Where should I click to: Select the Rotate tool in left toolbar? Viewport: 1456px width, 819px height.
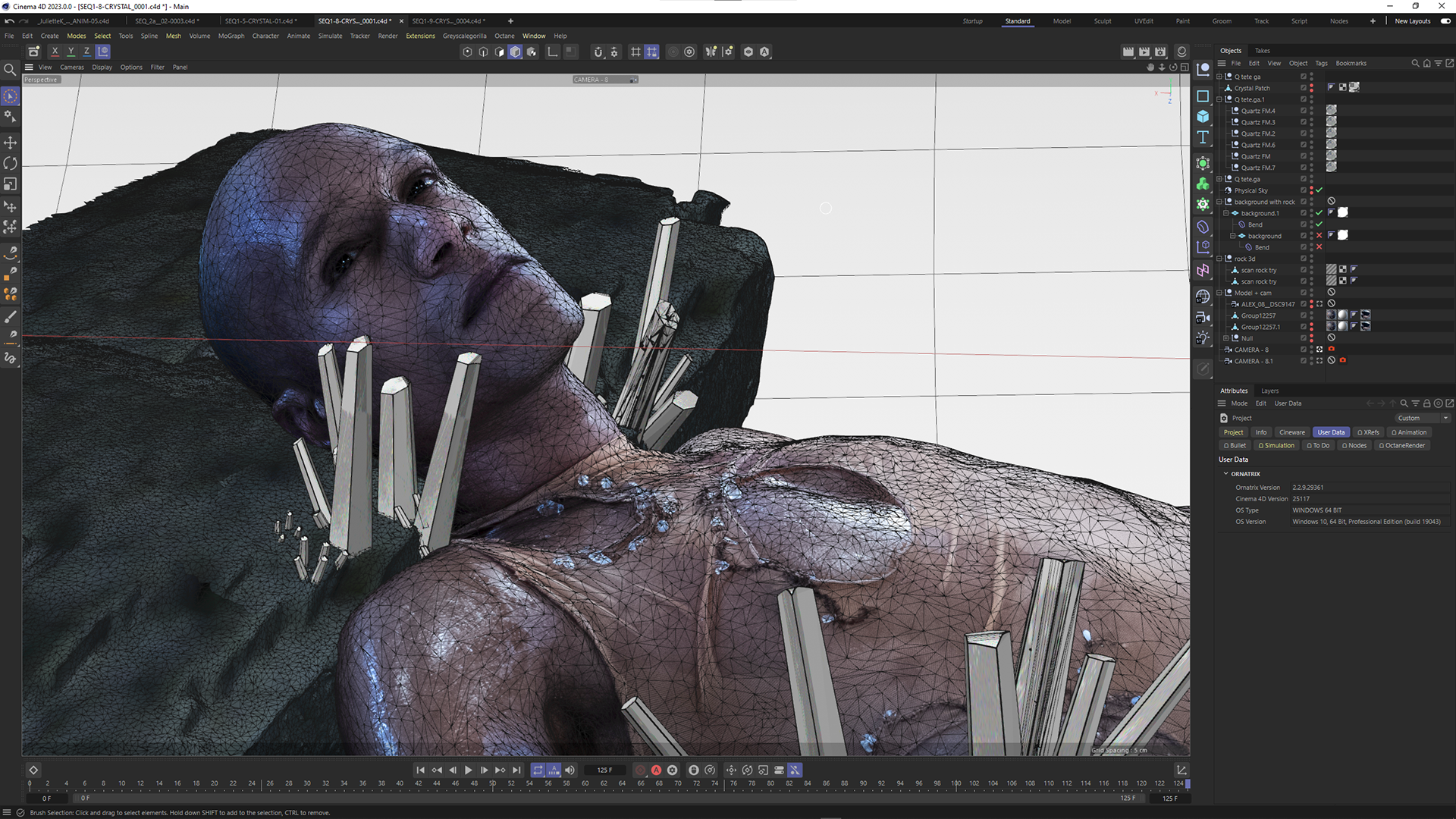point(10,163)
